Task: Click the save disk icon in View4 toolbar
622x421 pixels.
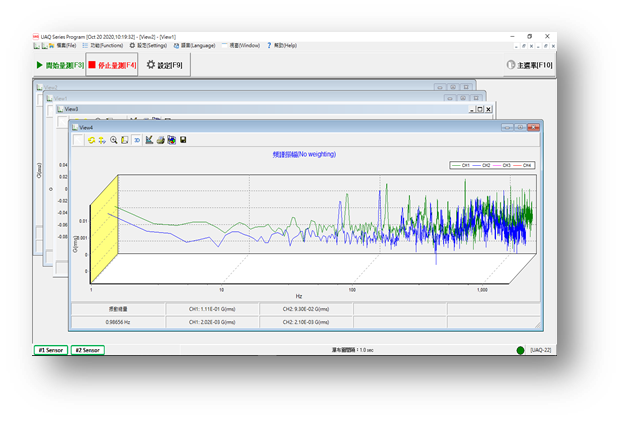Action: (183, 140)
